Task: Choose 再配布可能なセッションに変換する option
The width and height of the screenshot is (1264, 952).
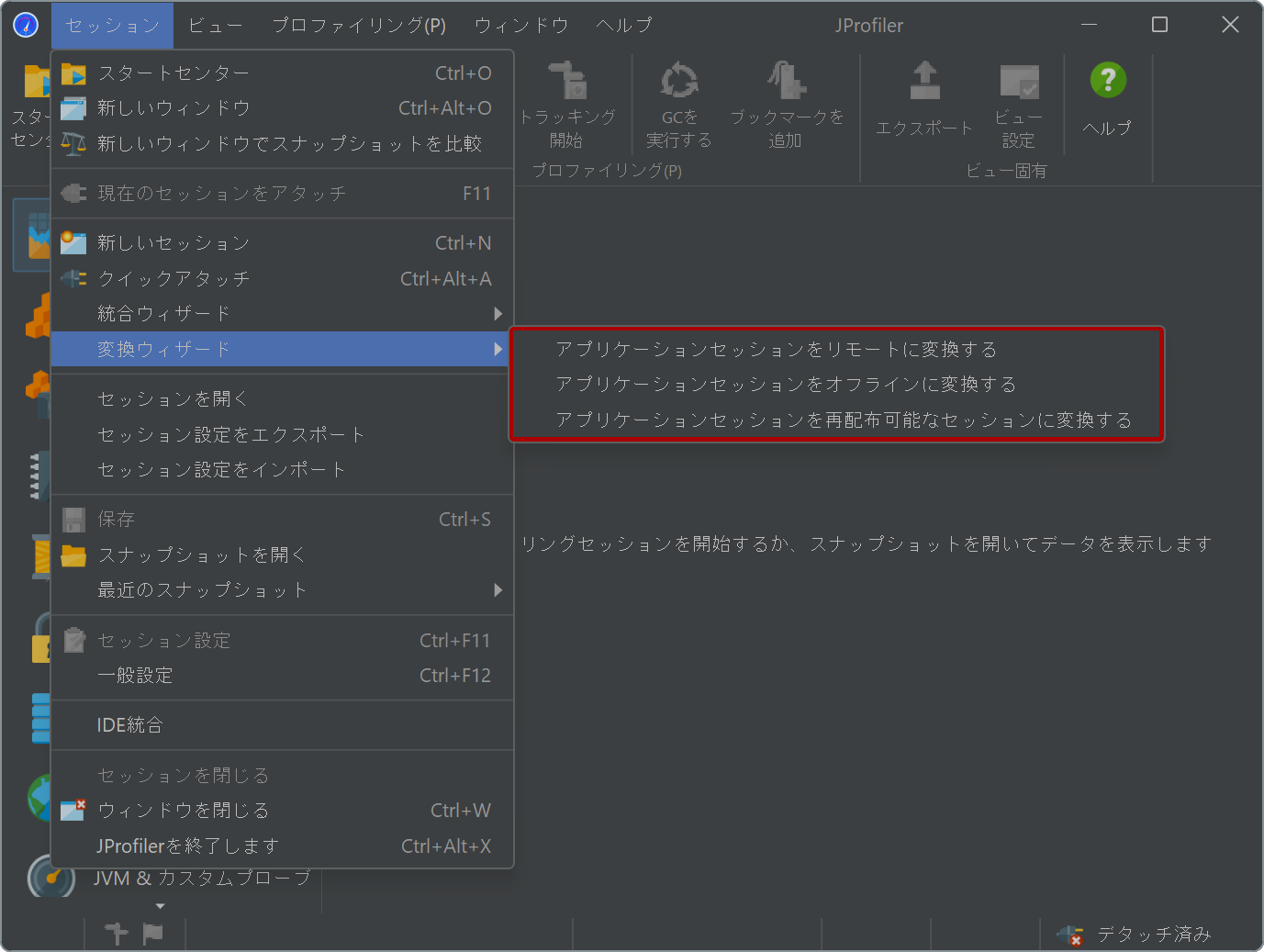Action: [837, 420]
